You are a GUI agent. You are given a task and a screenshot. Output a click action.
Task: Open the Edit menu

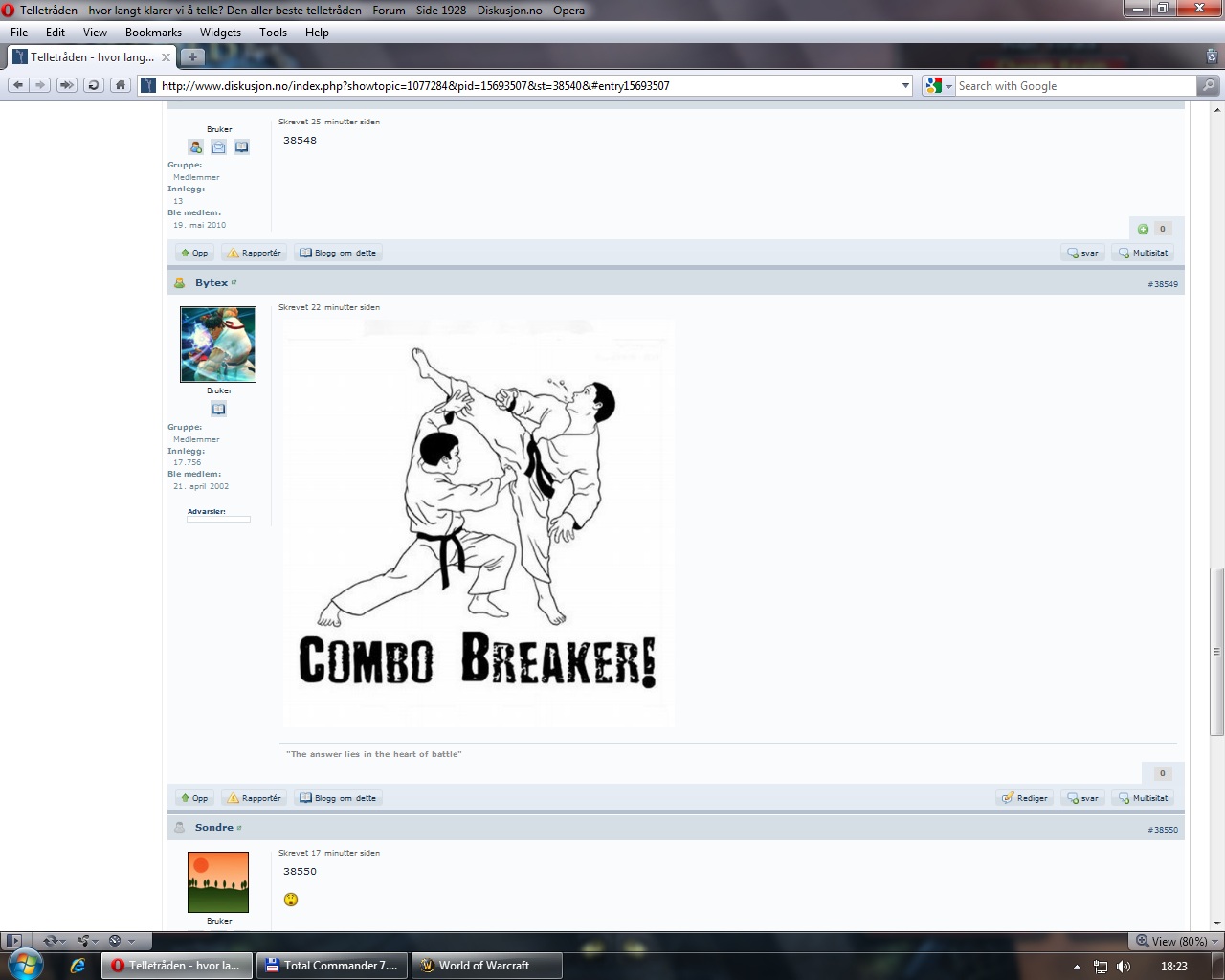(56, 32)
